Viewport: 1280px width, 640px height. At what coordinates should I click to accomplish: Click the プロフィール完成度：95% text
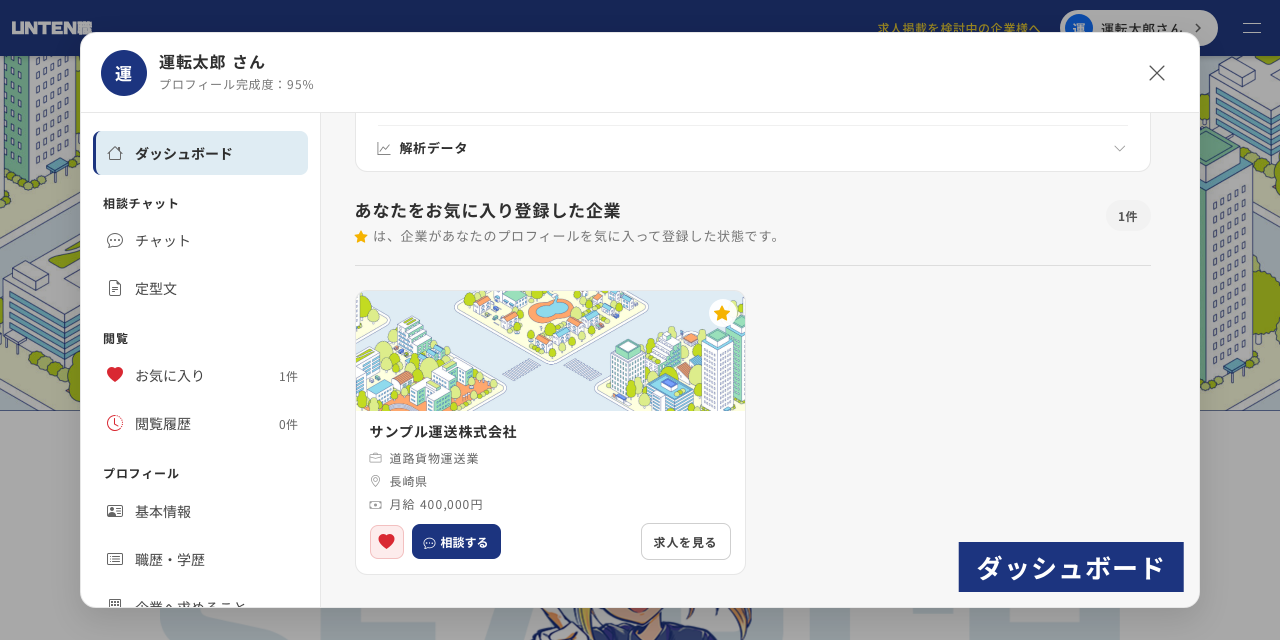236,84
